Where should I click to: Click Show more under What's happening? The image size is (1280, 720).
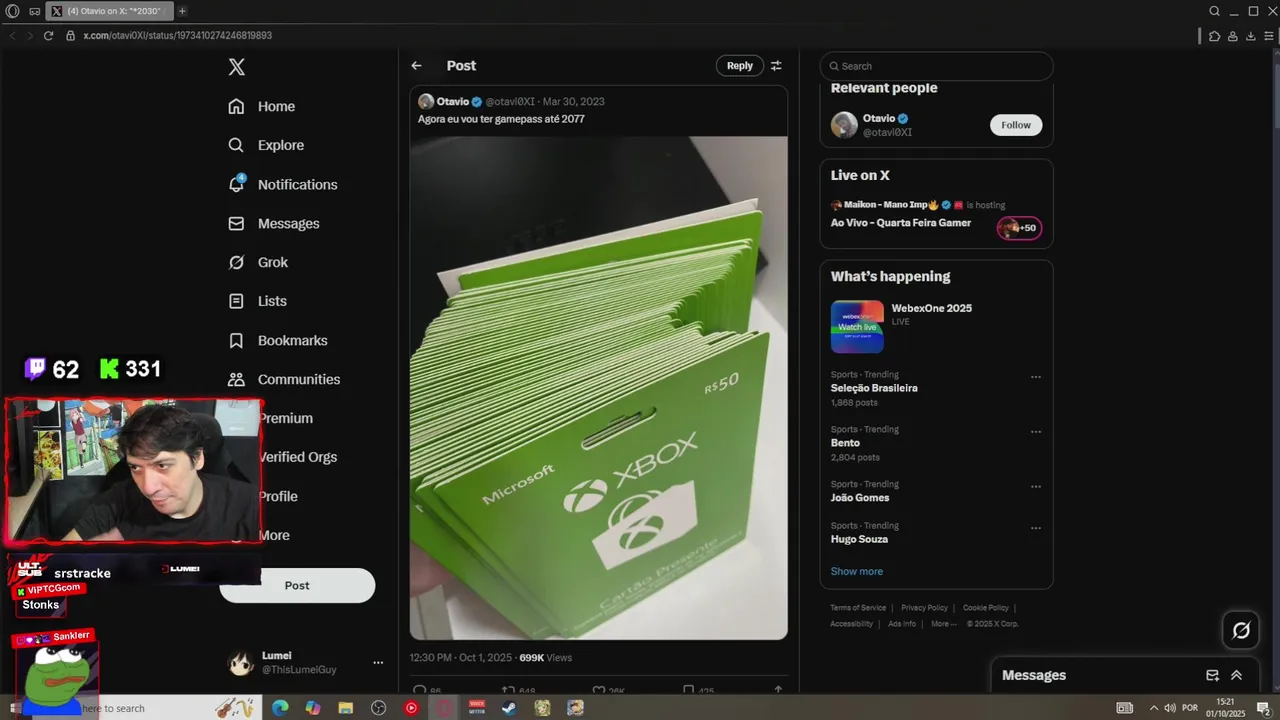[x=857, y=571]
